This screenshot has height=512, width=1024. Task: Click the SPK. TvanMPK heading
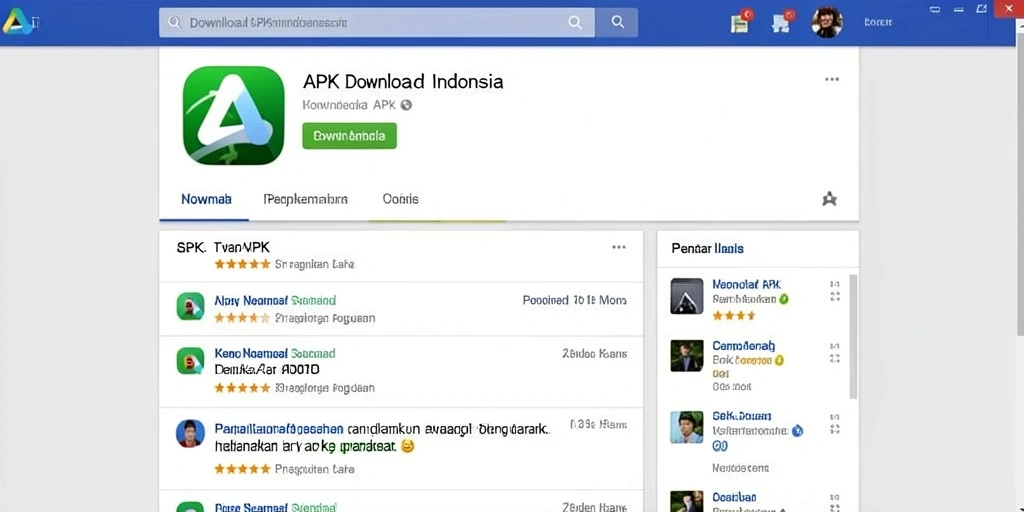(223, 248)
